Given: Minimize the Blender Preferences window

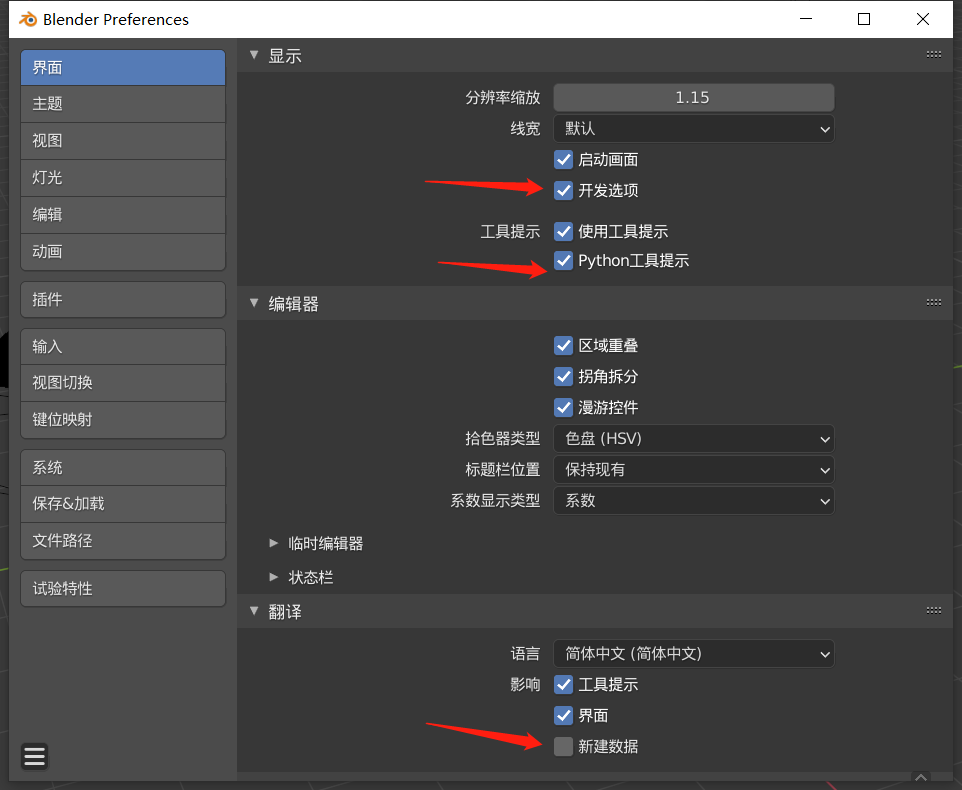Looking at the screenshot, I should pyautogui.click(x=806, y=19).
